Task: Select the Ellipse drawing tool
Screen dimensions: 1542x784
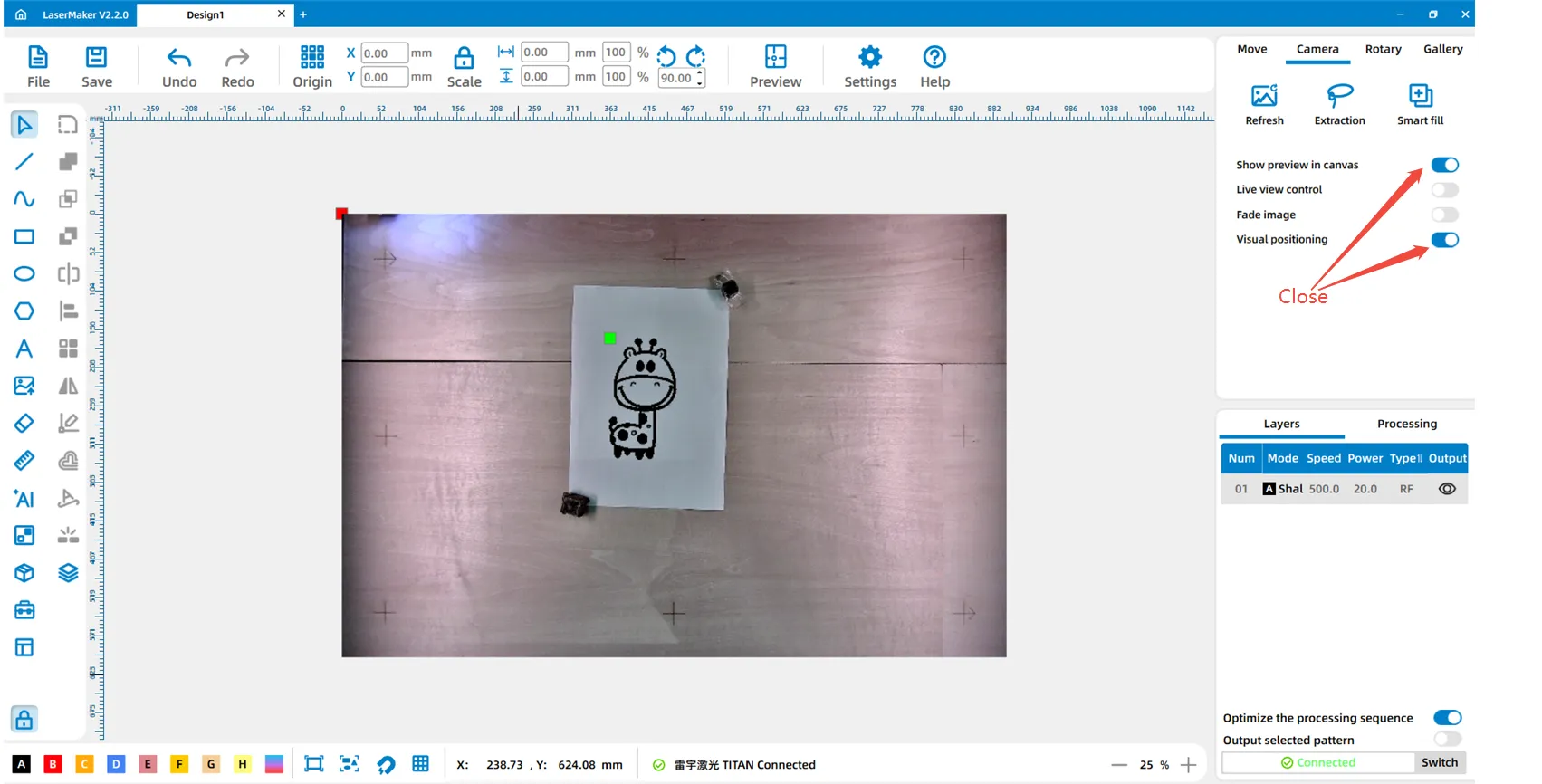Action: pos(24,273)
